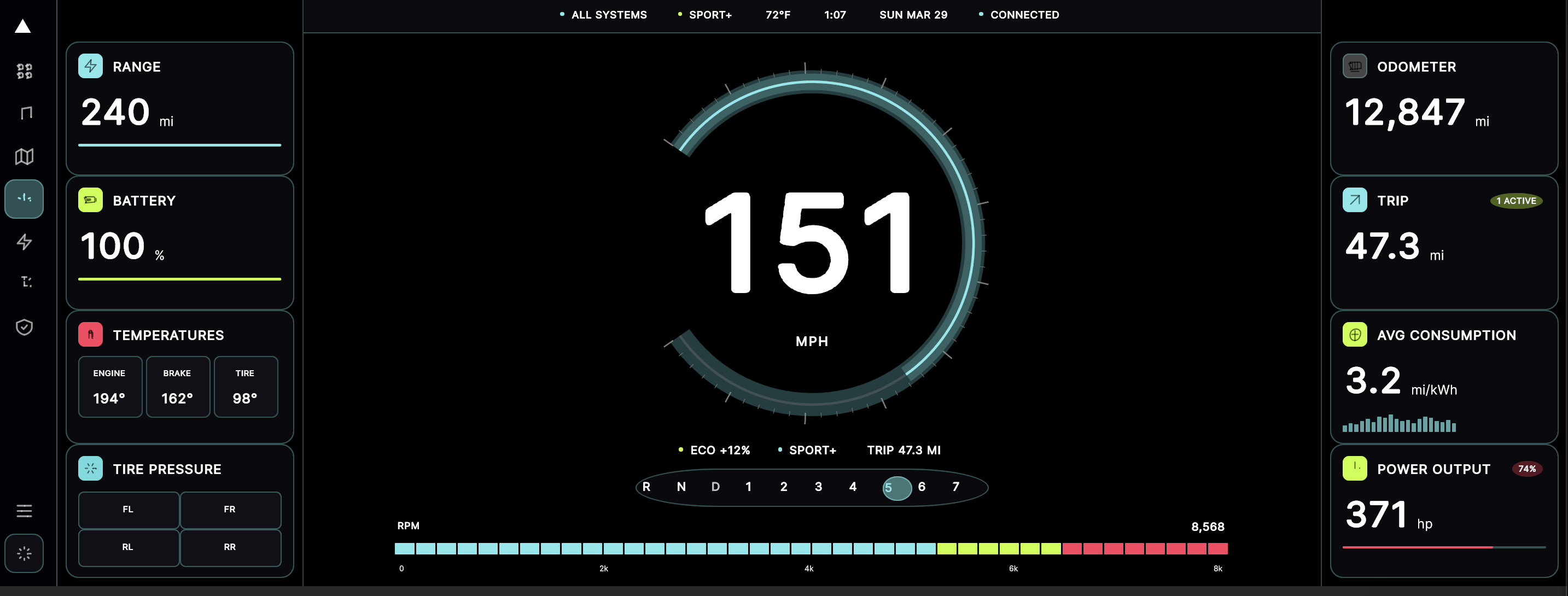Click the triangle logo in sidebar
The width and height of the screenshot is (1568, 596).
point(23,26)
